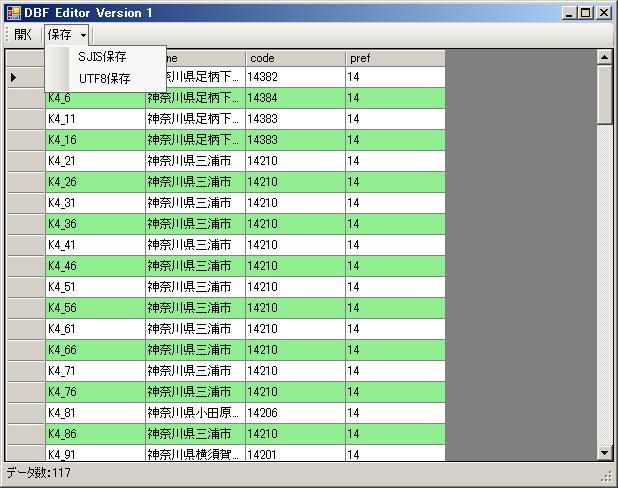This screenshot has height=488, width=618.
Task: Sort by the pref column header
Action: pos(395,58)
